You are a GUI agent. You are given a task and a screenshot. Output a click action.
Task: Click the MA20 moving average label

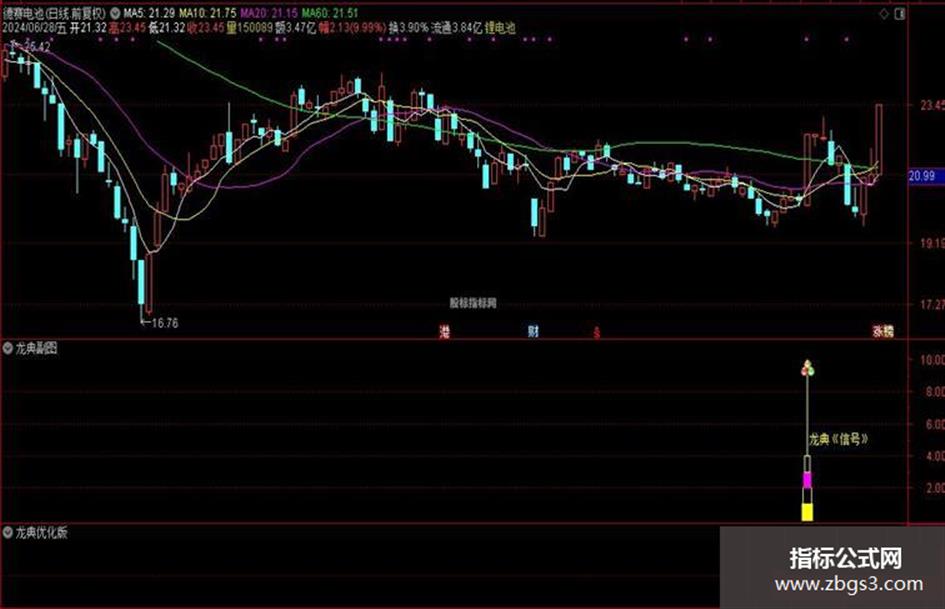click(269, 13)
